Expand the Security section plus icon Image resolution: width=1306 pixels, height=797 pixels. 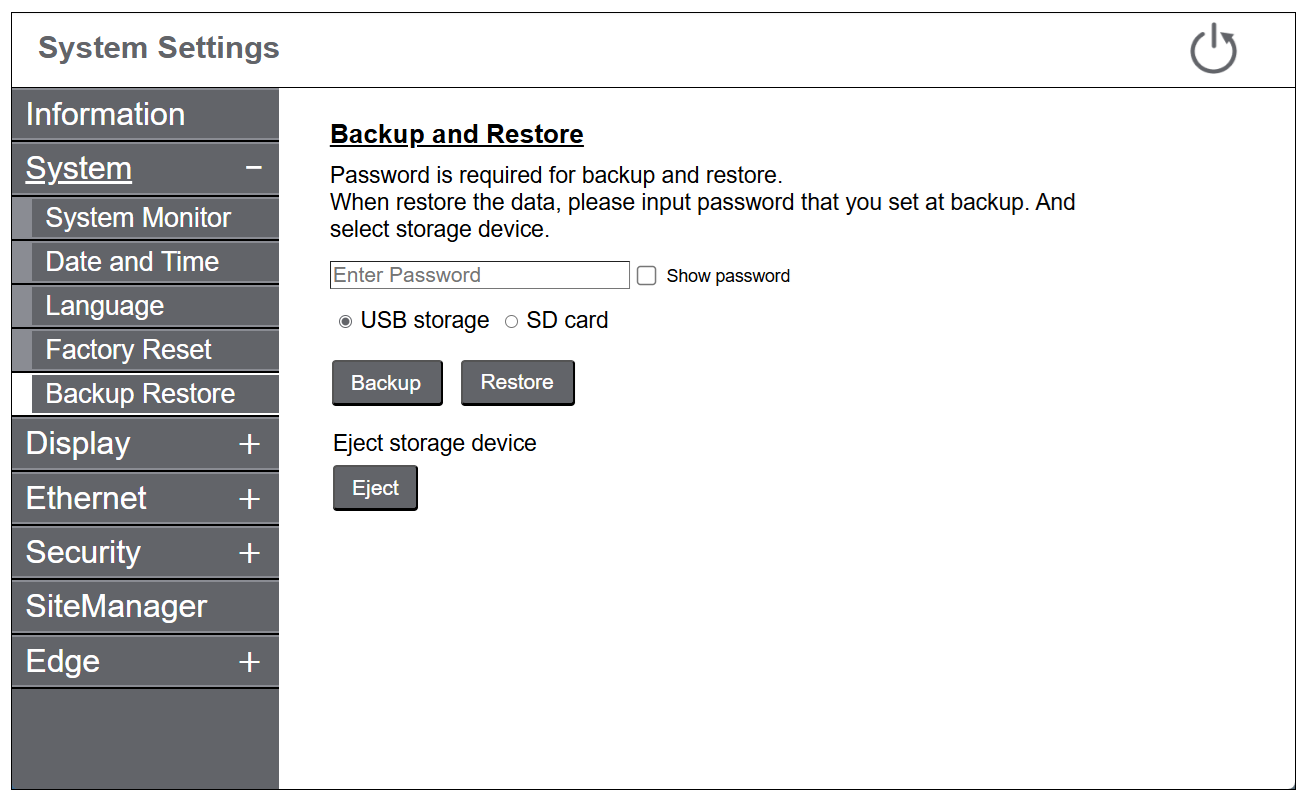pyautogui.click(x=250, y=552)
